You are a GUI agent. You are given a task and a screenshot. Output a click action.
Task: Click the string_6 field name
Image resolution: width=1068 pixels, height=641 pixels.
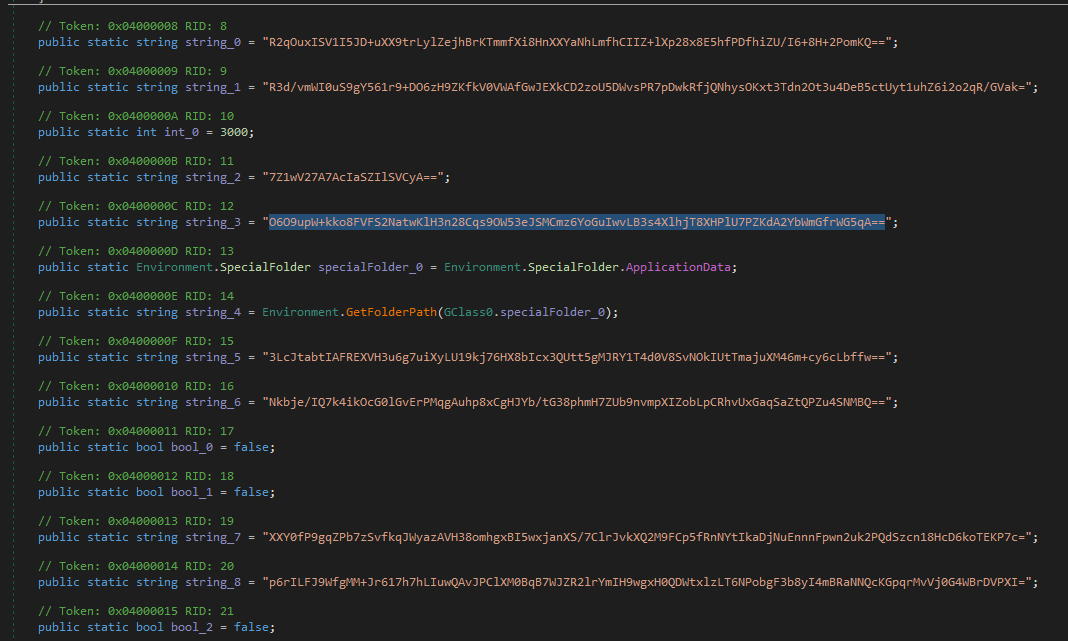pyautogui.click(x=213, y=402)
